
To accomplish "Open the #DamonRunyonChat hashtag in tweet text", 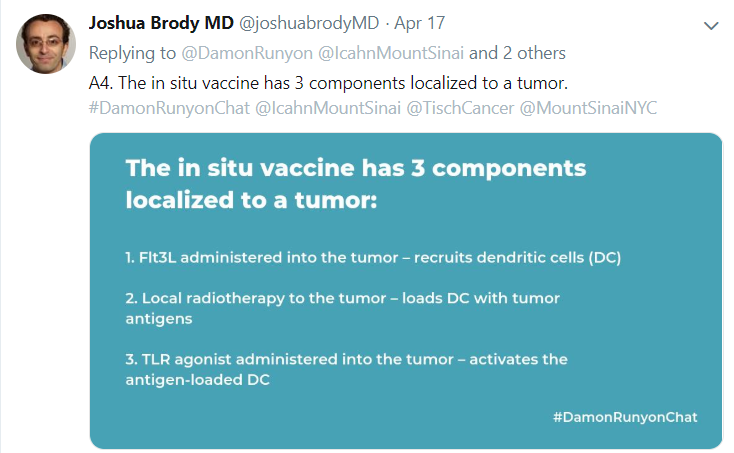I will click(x=169, y=108).
